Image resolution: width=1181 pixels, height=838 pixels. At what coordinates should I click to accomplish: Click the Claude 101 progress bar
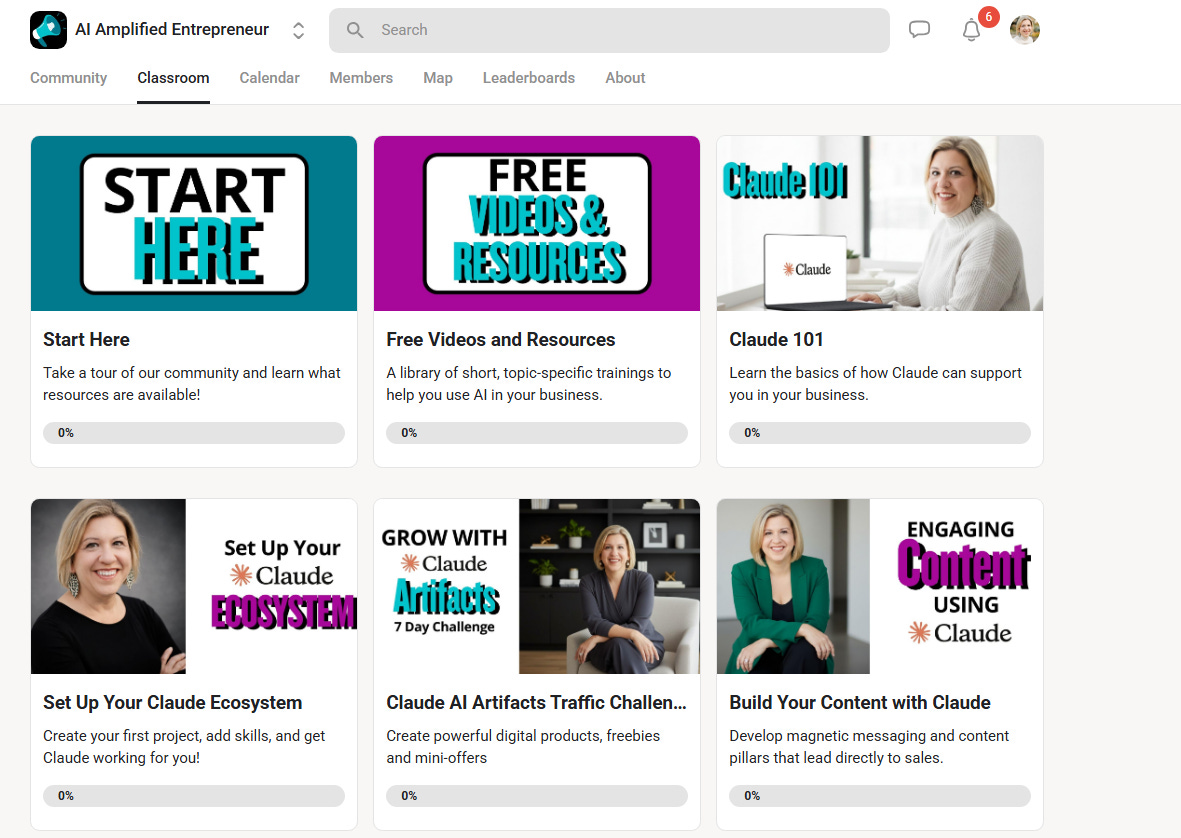tap(880, 433)
